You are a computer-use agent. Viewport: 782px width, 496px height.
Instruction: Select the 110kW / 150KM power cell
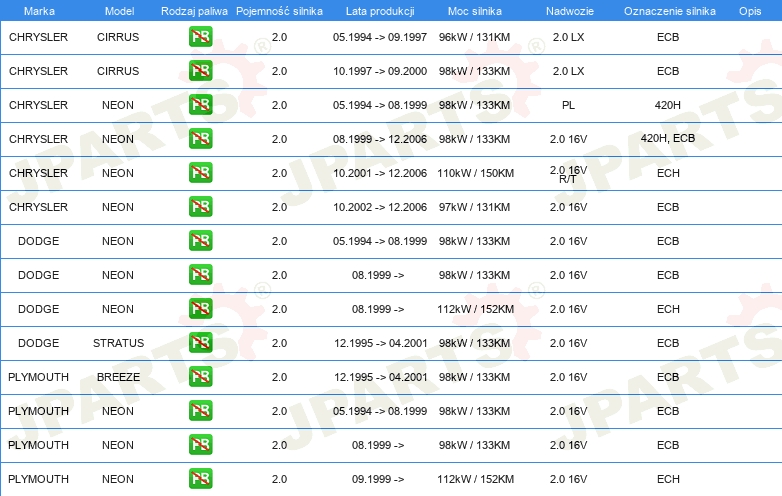coord(475,173)
